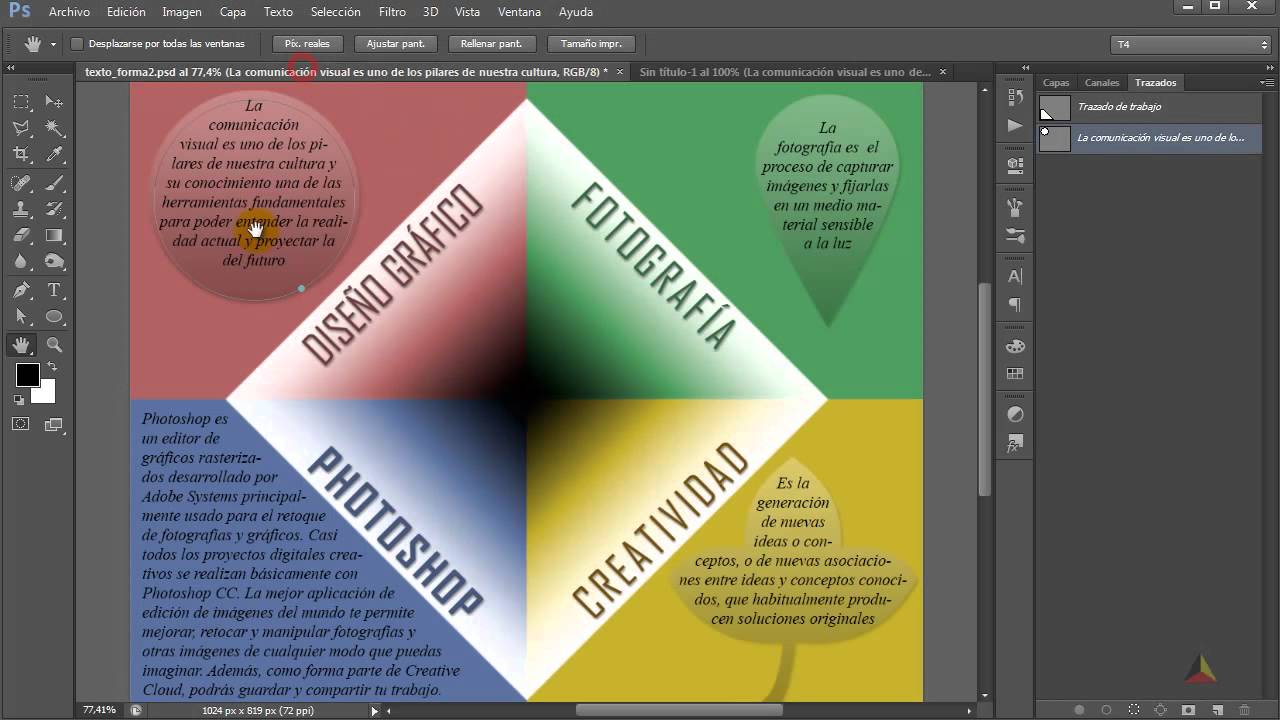Collapse the Trazados panel group to icons
This screenshot has height=720, width=1280.
pos(1268,67)
